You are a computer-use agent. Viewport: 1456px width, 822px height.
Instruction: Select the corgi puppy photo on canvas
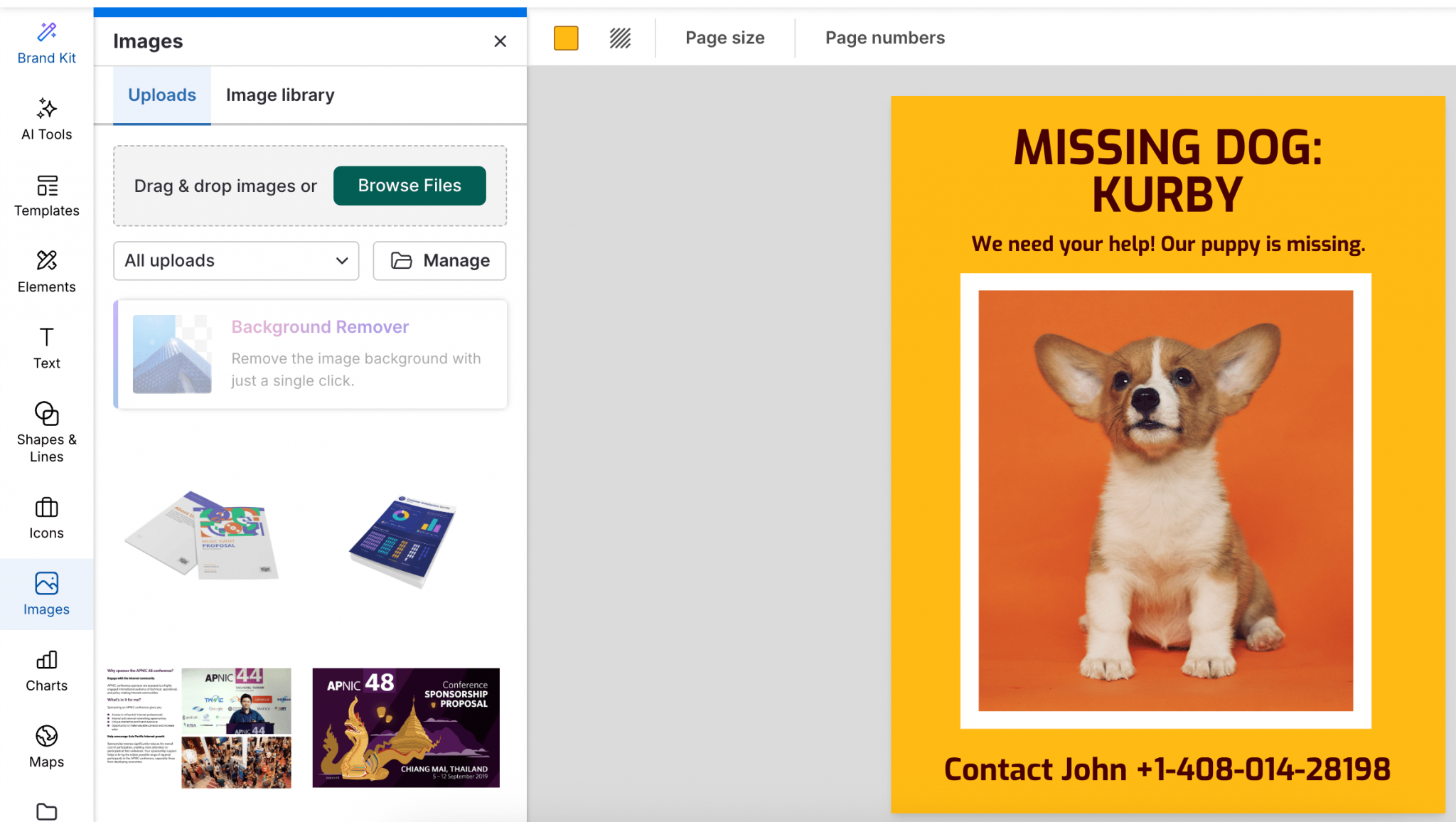coord(1166,501)
